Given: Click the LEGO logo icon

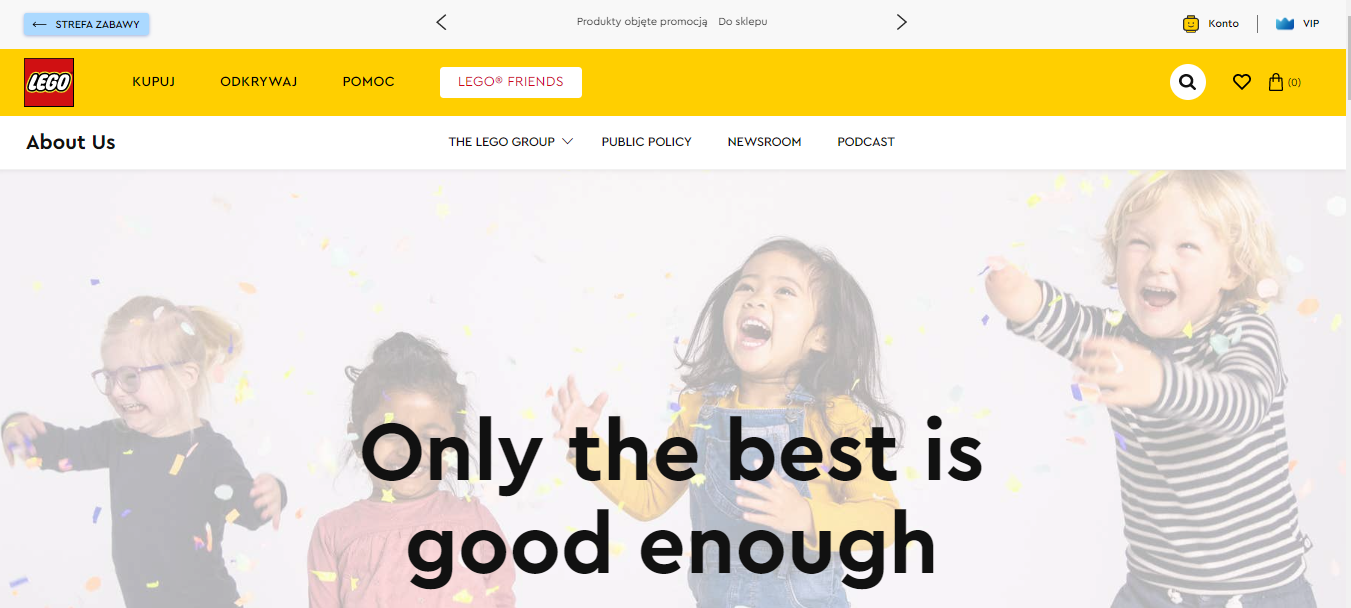Looking at the screenshot, I should (49, 82).
